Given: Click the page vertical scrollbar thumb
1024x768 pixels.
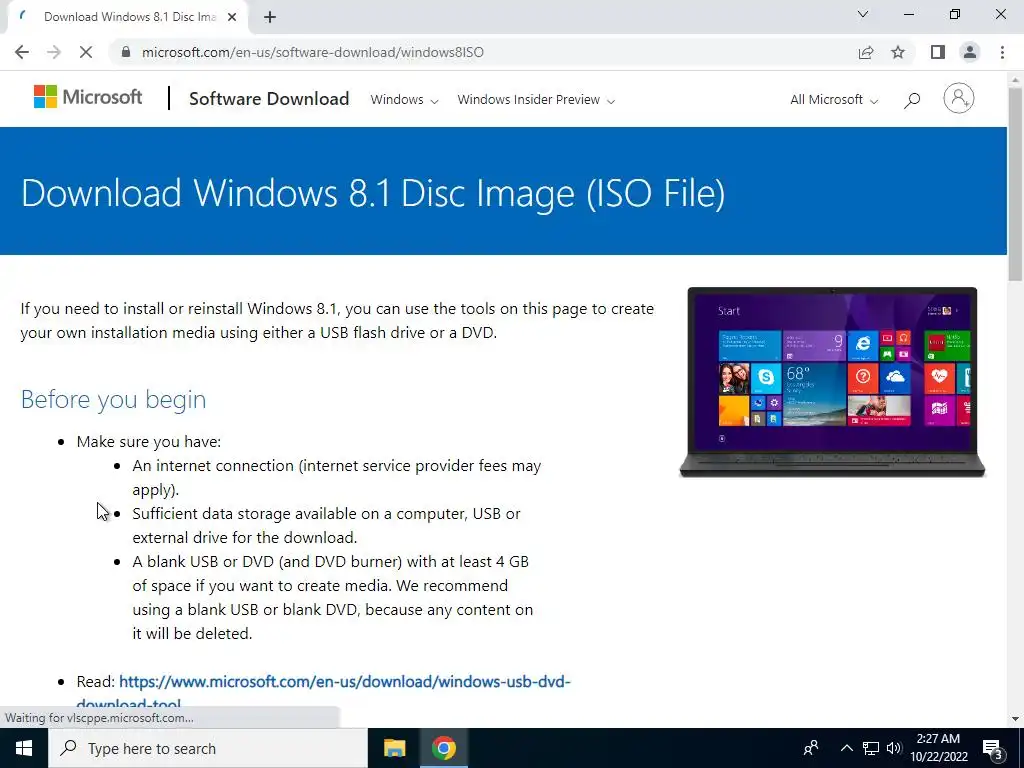Looking at the screenshot, I should tap(1015, 183).
